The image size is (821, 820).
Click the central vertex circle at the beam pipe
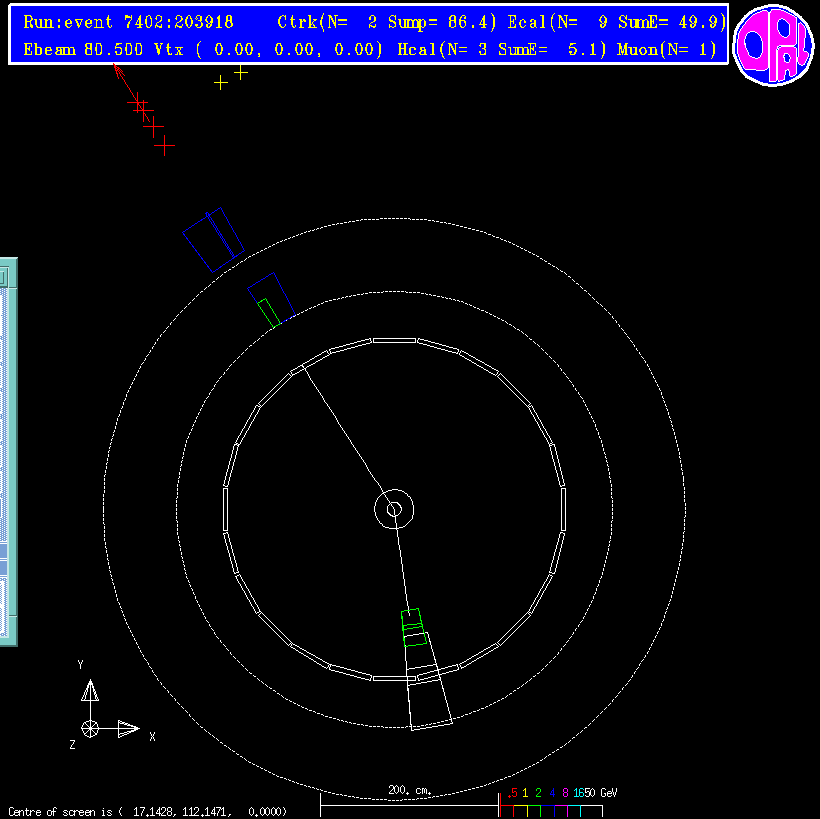pyautogui.click(x=394, y=509)
